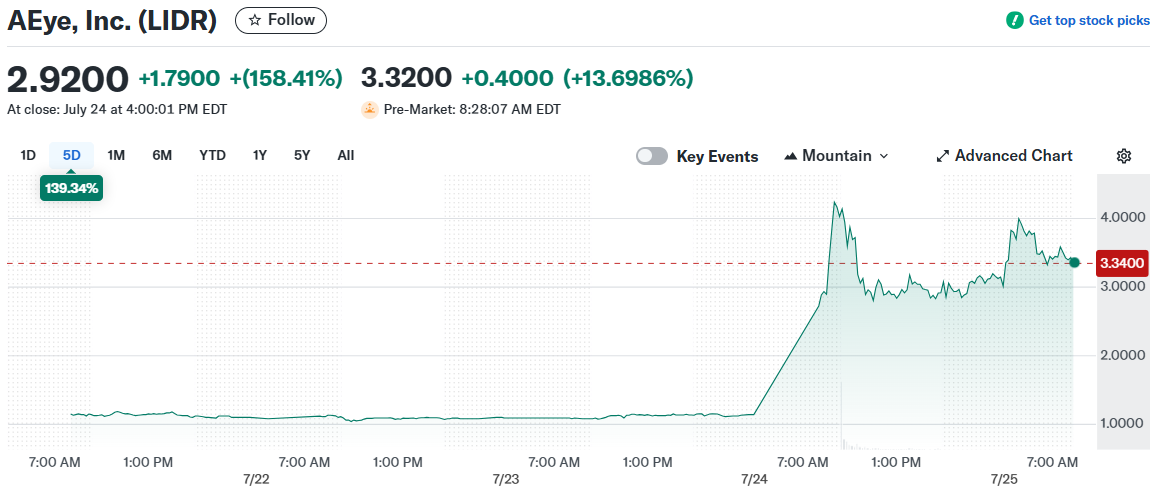The image size is (1155, 487).
Task: Open chart settings gear icon
Action: point(1123,156)
